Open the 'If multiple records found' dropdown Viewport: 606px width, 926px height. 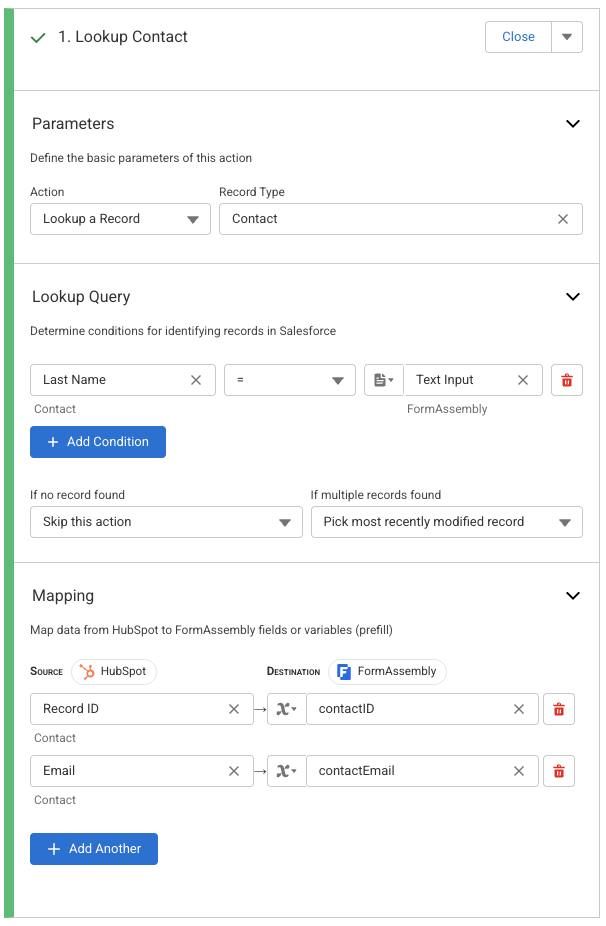pyautogui.click(x=446, y=522)
